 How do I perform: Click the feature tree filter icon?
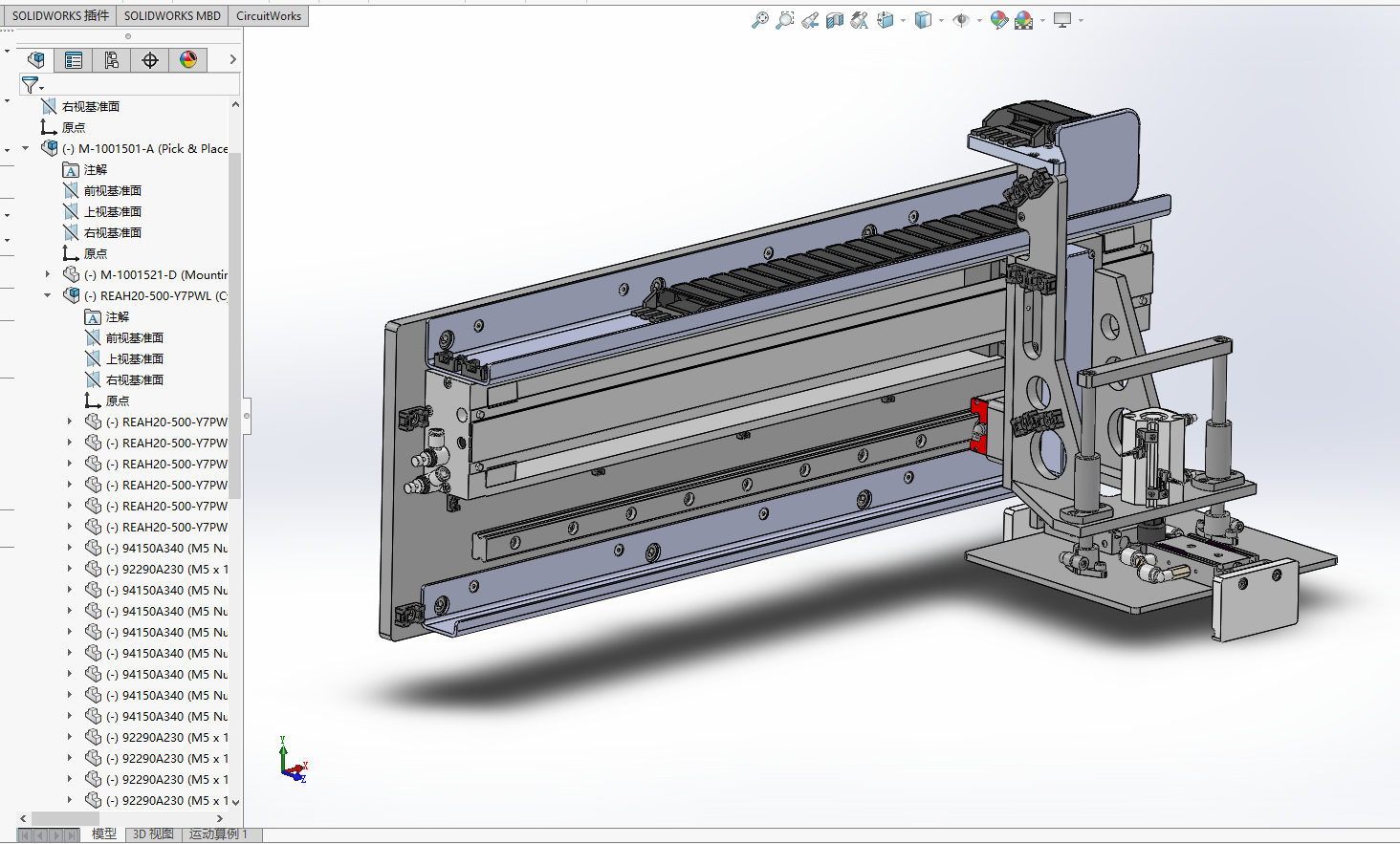point(31,85)
